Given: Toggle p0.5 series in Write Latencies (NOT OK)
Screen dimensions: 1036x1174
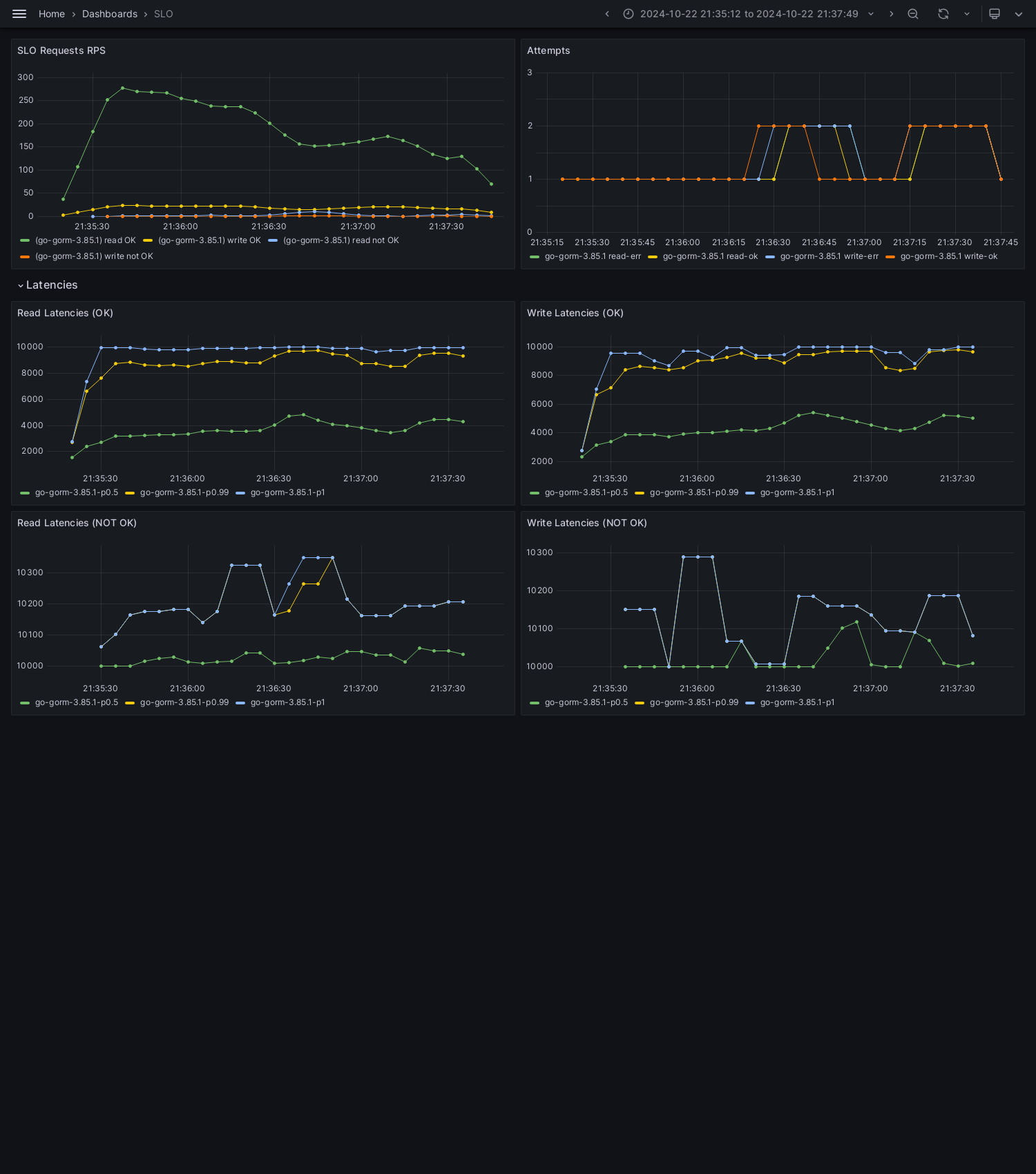Looking at the screenshot, I should 586,702.
